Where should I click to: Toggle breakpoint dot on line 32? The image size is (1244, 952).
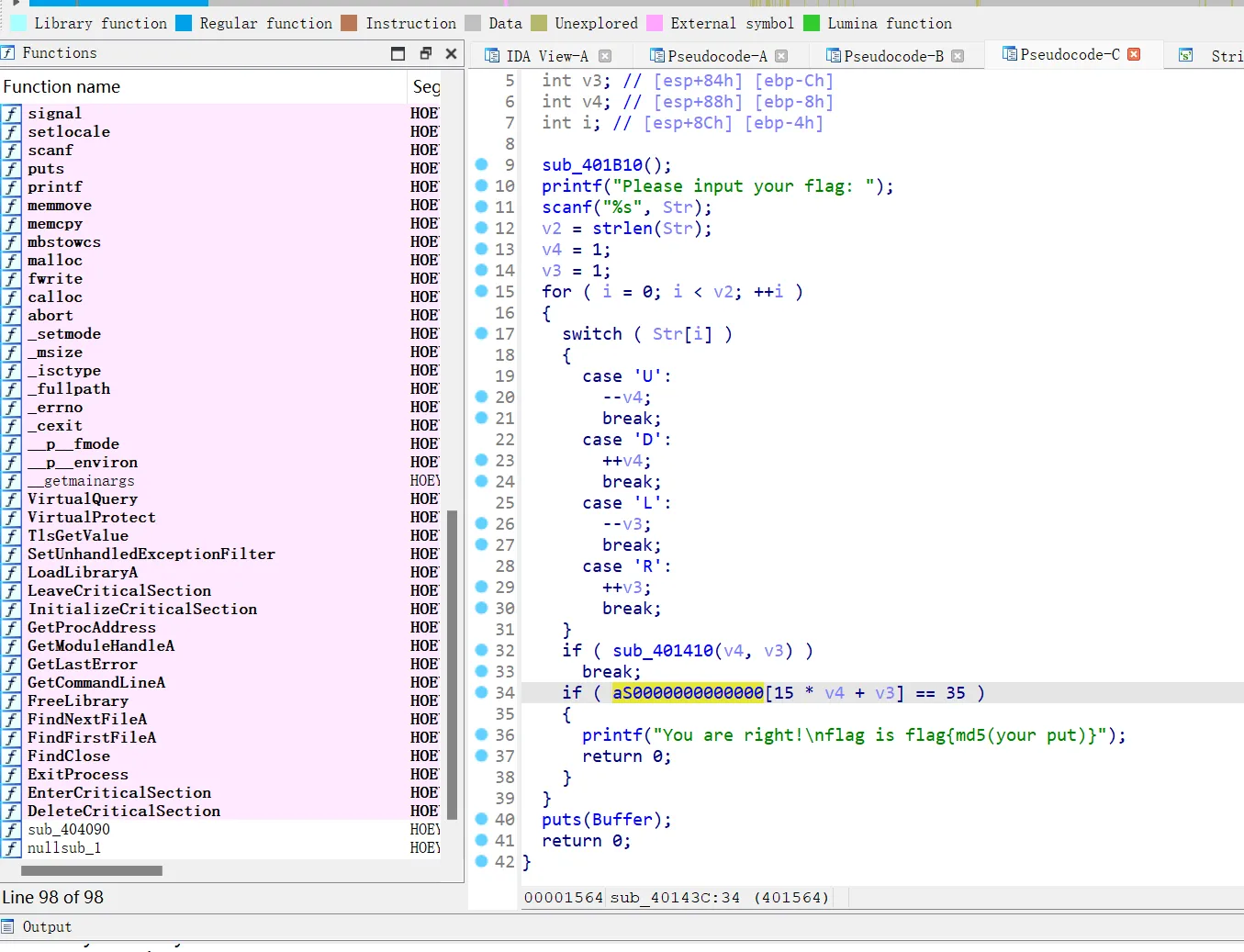click(481, 650)
